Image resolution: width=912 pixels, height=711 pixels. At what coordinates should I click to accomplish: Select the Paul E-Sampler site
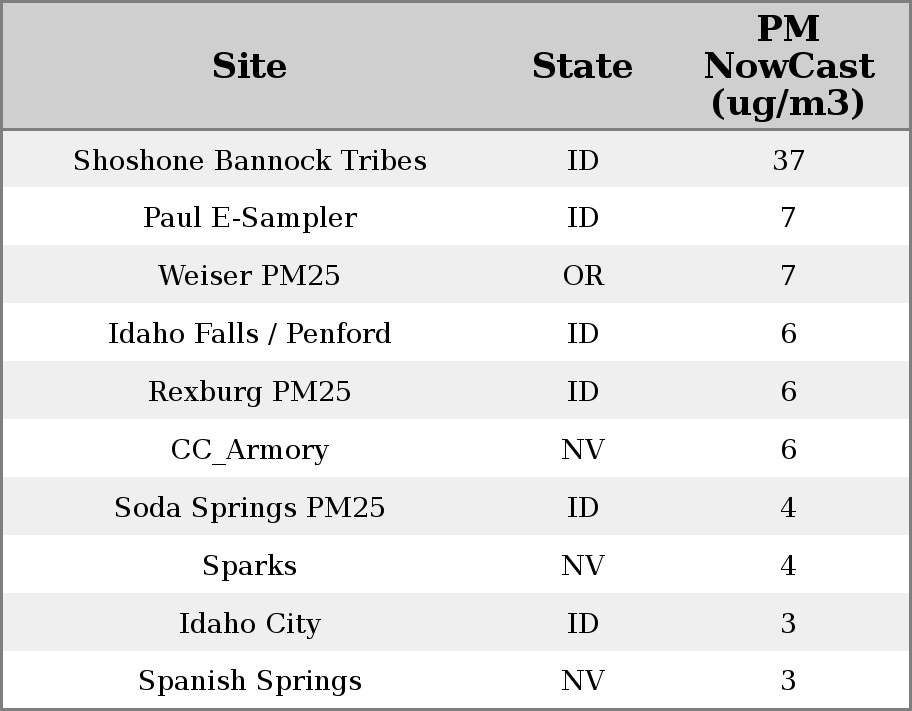pos(249,218)
